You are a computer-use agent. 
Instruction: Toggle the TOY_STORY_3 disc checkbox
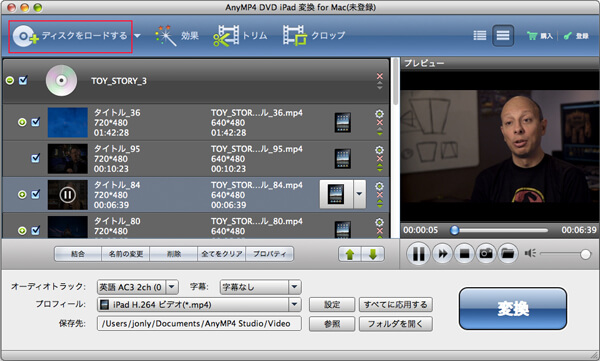pyautogui.click(x=23, y=80)
